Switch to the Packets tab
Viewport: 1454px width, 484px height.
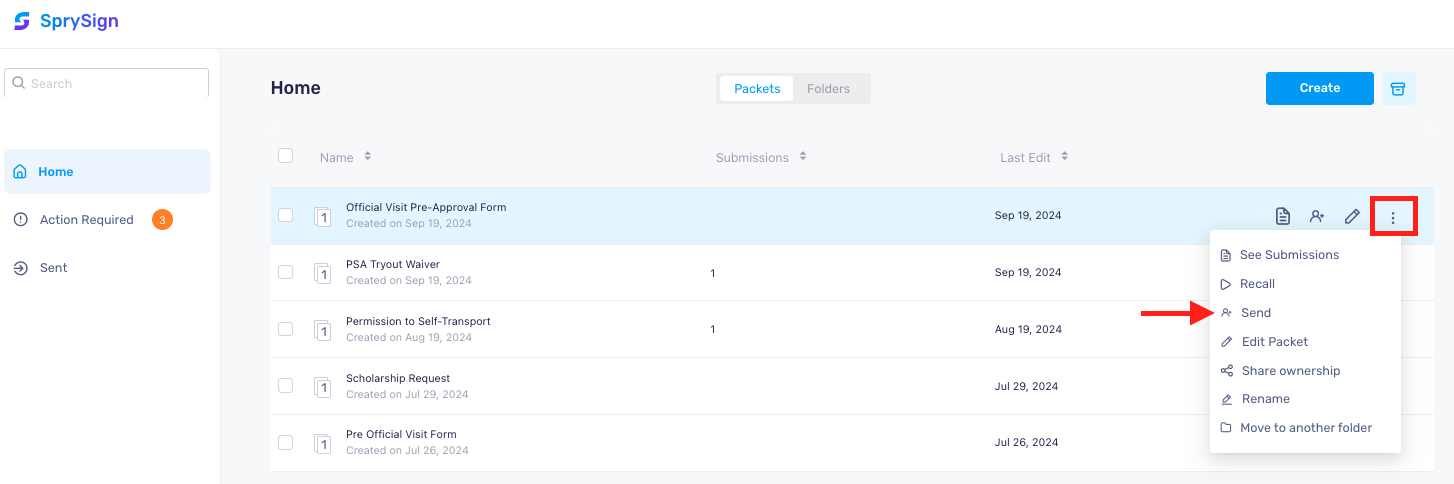coord(757,88)
